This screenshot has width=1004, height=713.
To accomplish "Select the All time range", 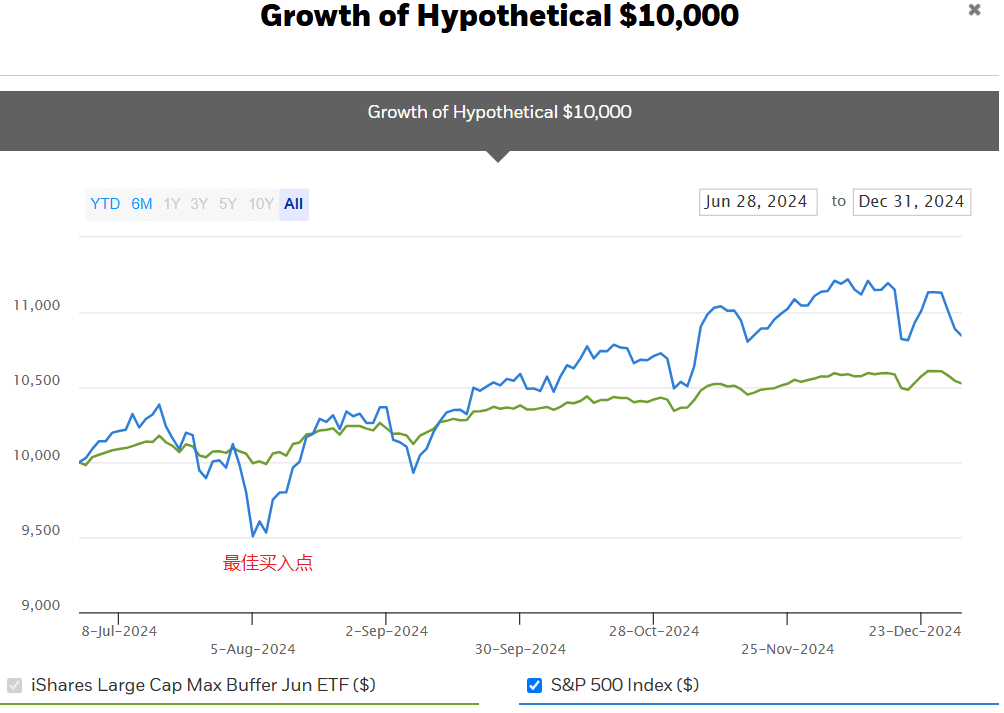I will click(293, 204).
